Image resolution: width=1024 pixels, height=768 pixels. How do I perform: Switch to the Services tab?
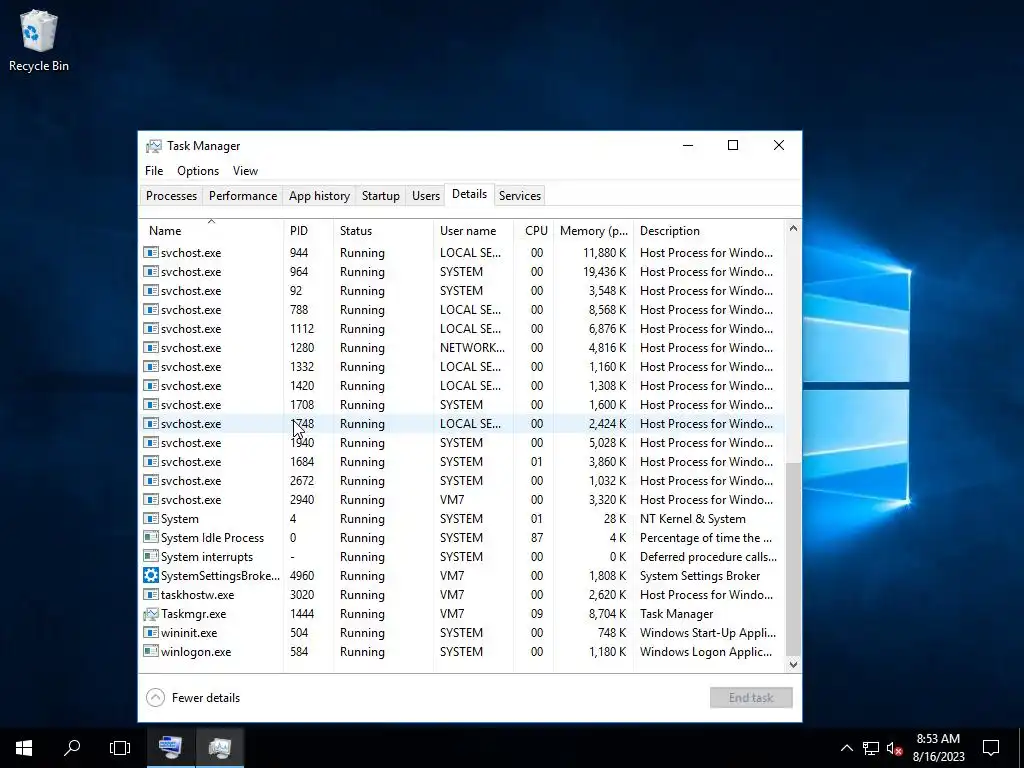pos(520,196)
